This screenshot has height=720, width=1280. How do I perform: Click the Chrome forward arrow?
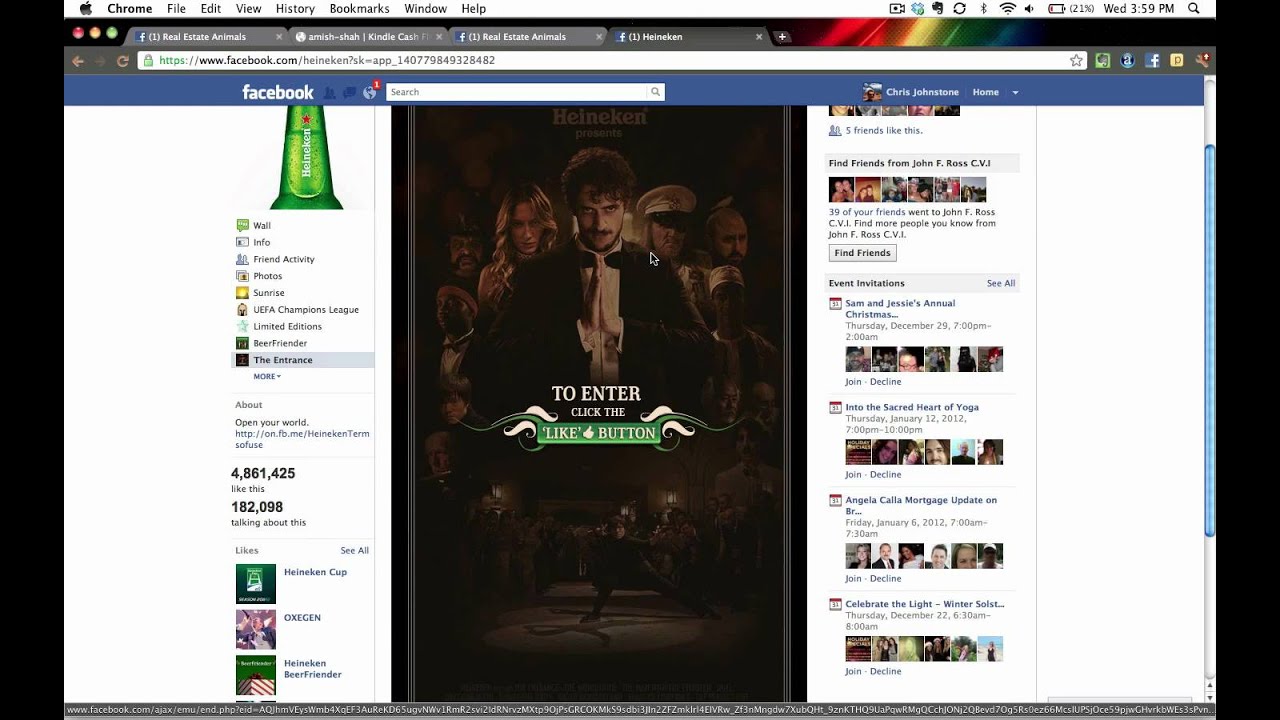pyautogui.click(x=100, y=61)
